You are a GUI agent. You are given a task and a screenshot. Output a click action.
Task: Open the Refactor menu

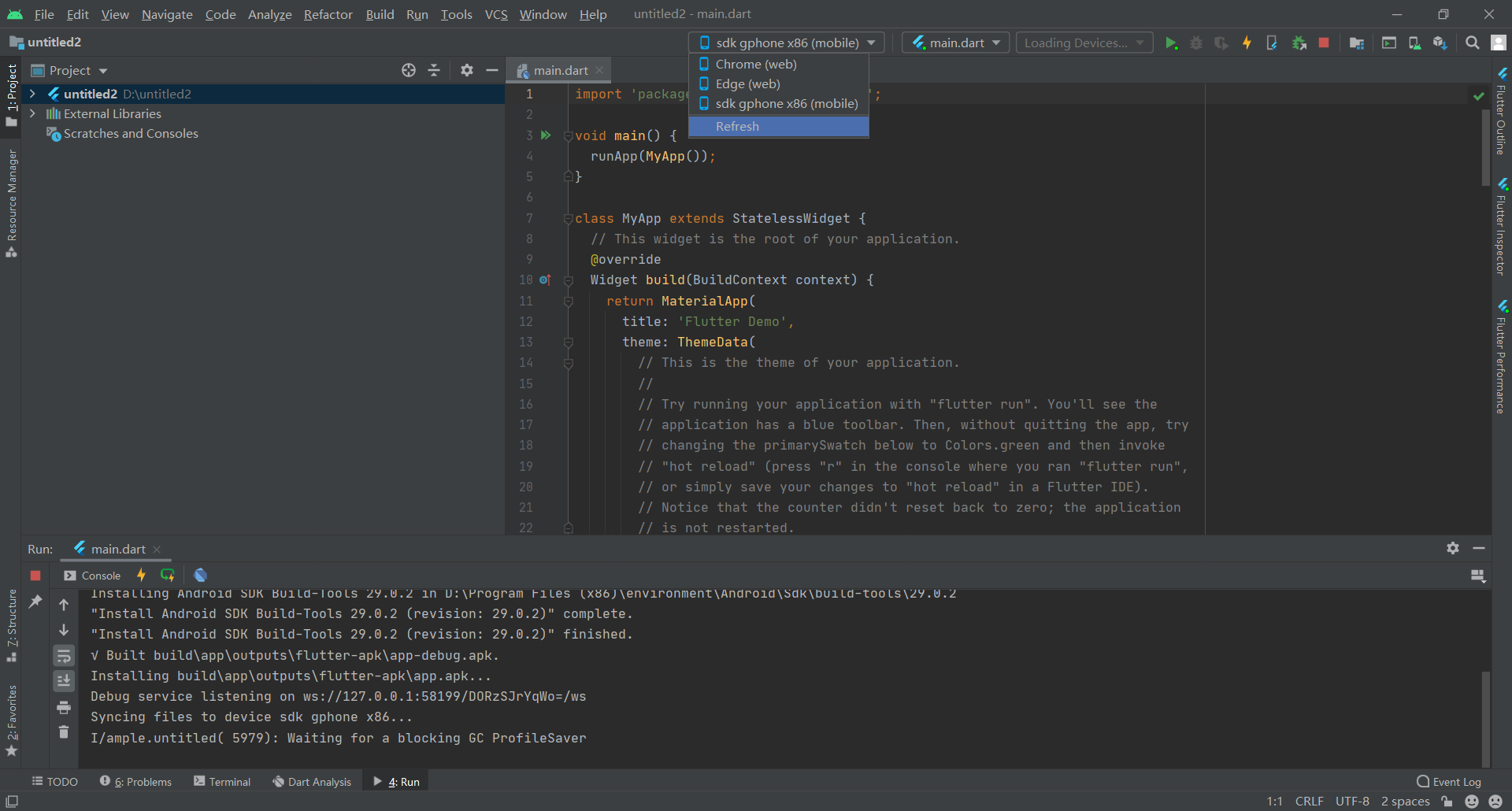[328, 14]
